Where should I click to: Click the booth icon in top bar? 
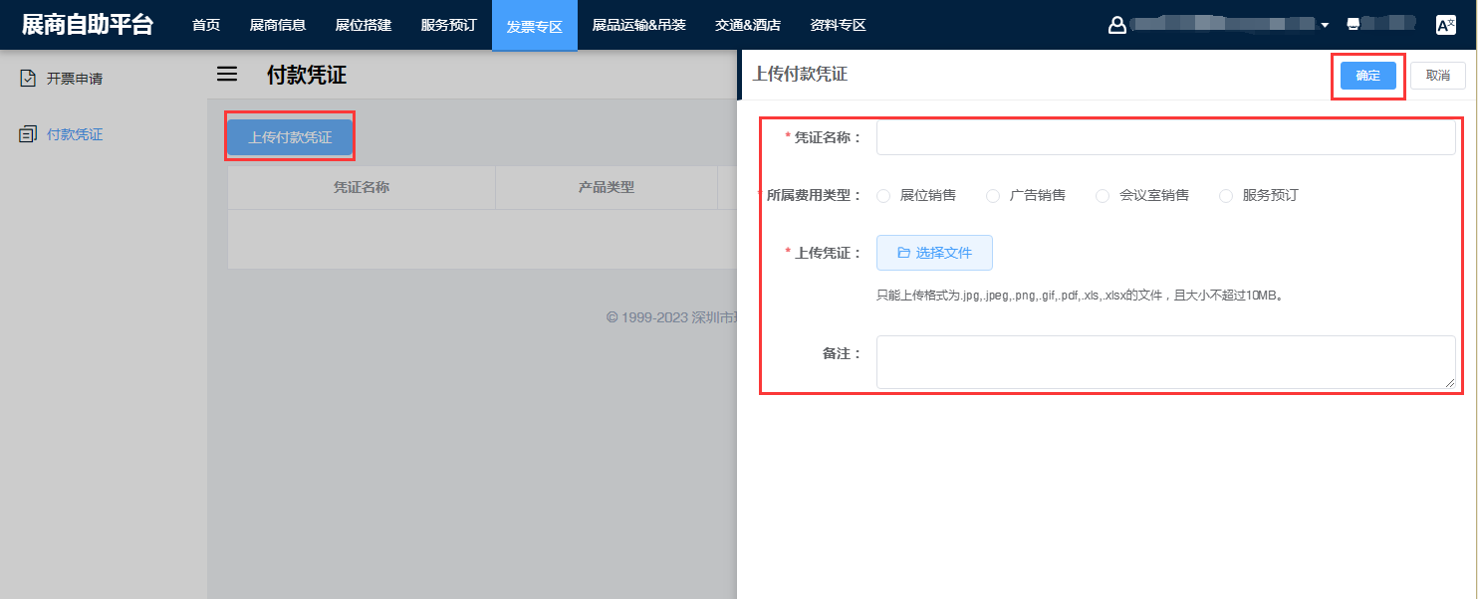(1354, 25)
